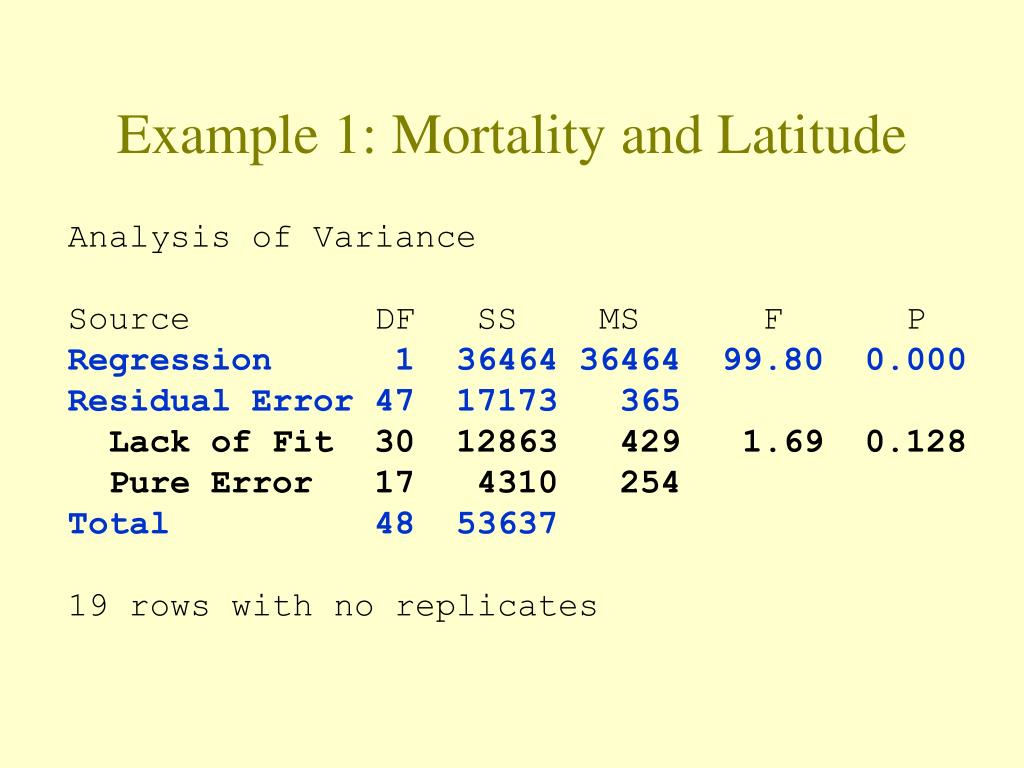Select the Regression F value '99.80'
This screenshot has width=1024, height=768.
773,360
